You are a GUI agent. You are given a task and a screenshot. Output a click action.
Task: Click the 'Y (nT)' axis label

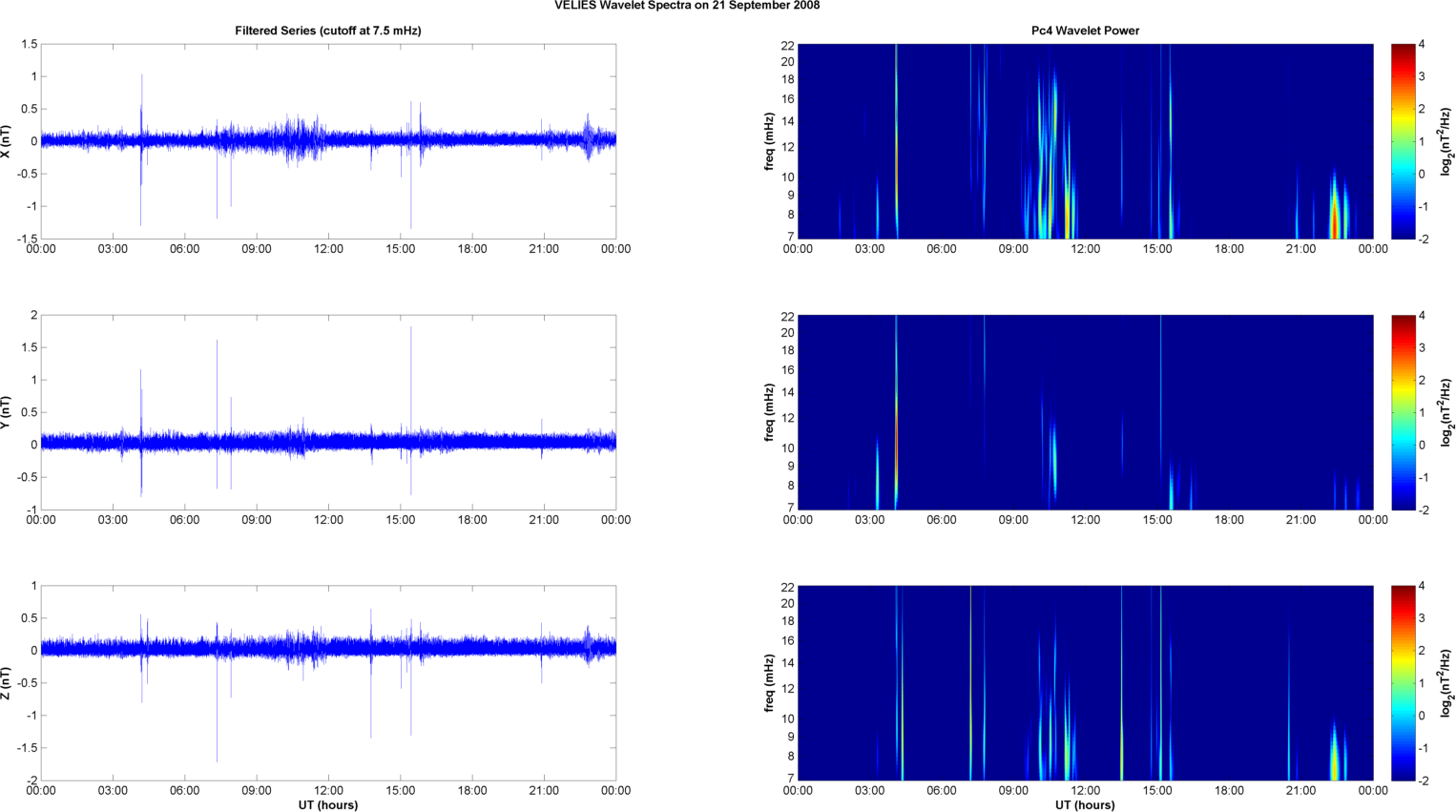pos(8,412)
